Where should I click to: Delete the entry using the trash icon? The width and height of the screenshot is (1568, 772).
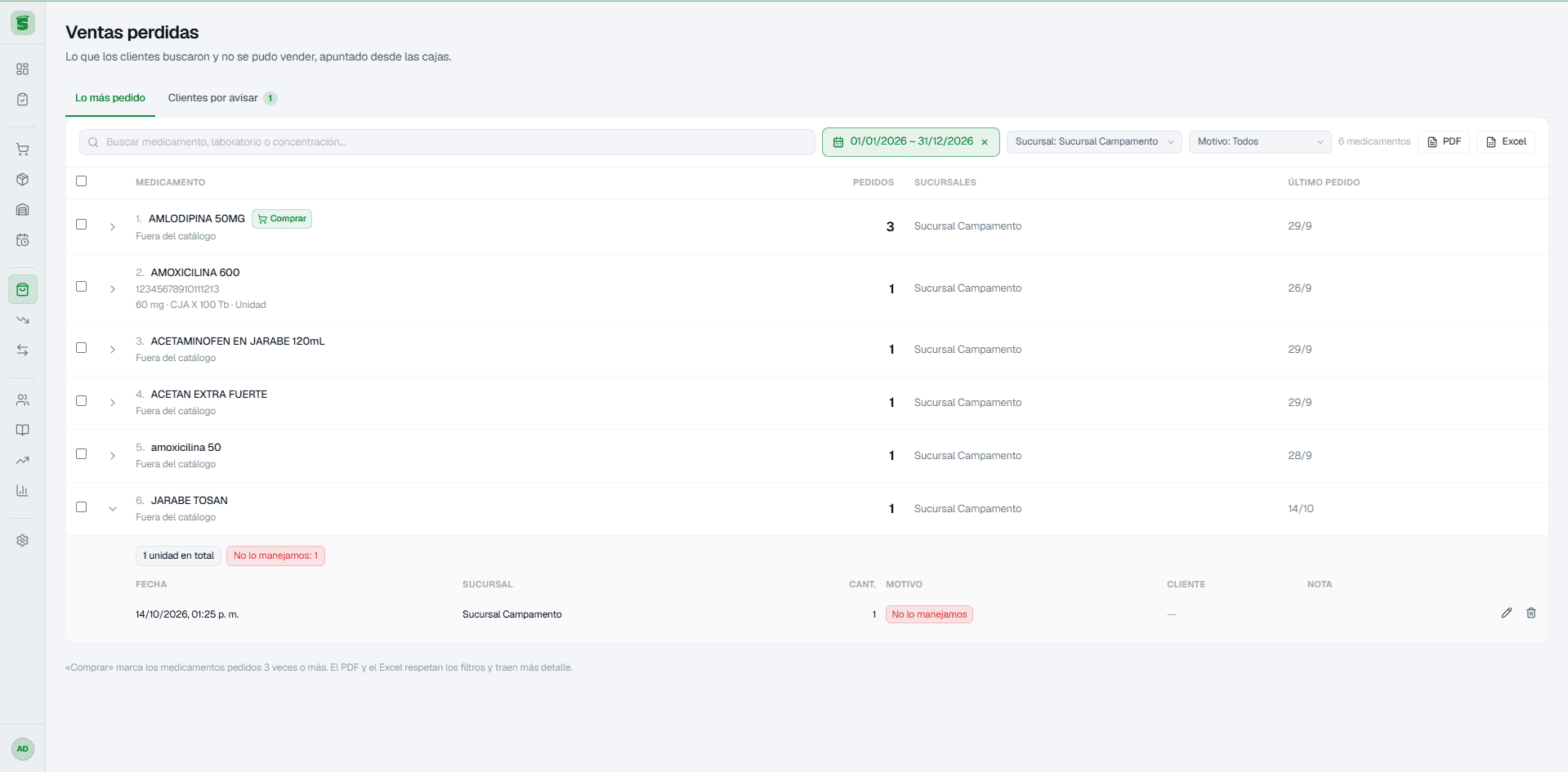coord(1531,613)
